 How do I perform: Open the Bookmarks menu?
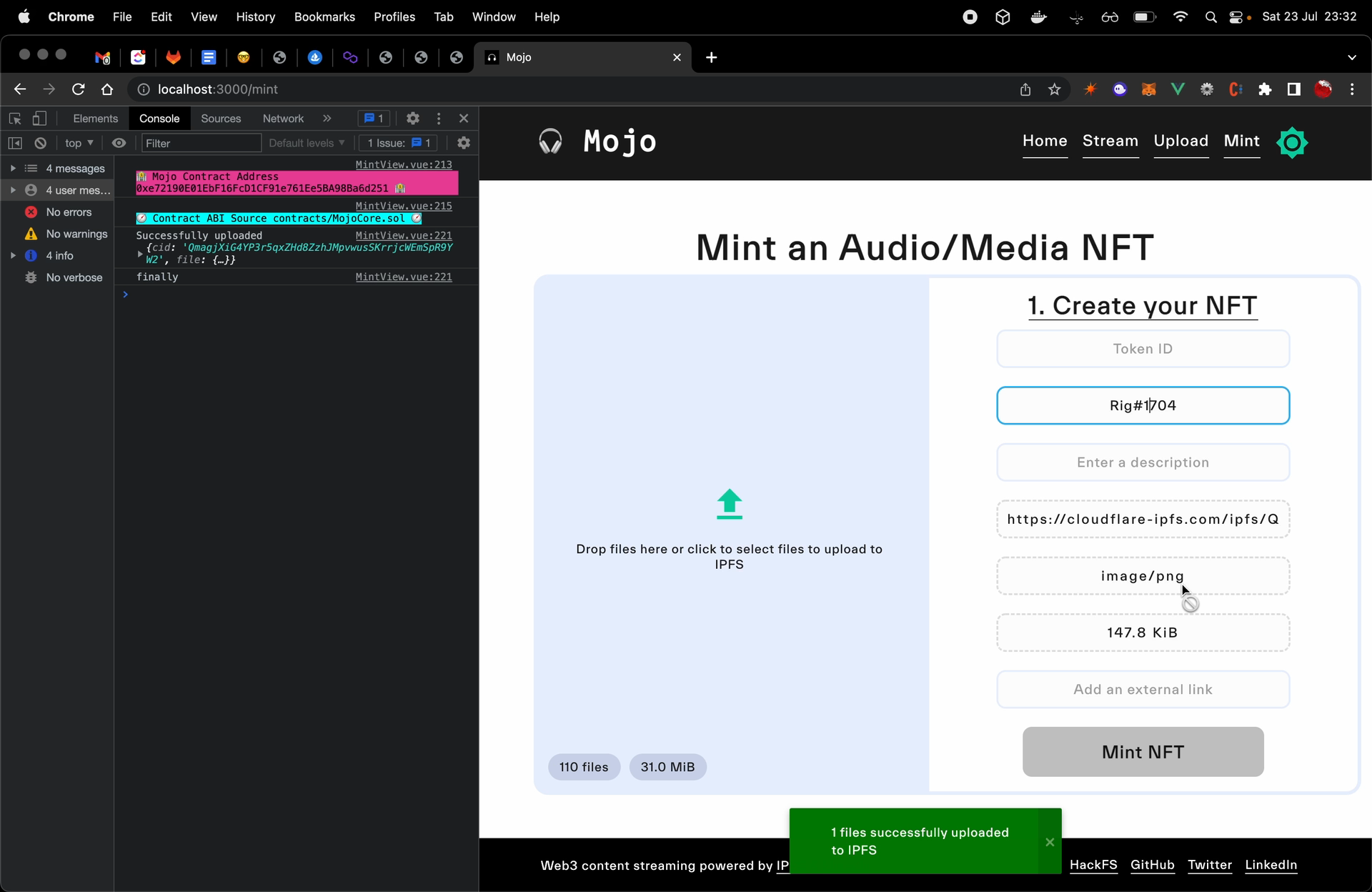point(324,16)
